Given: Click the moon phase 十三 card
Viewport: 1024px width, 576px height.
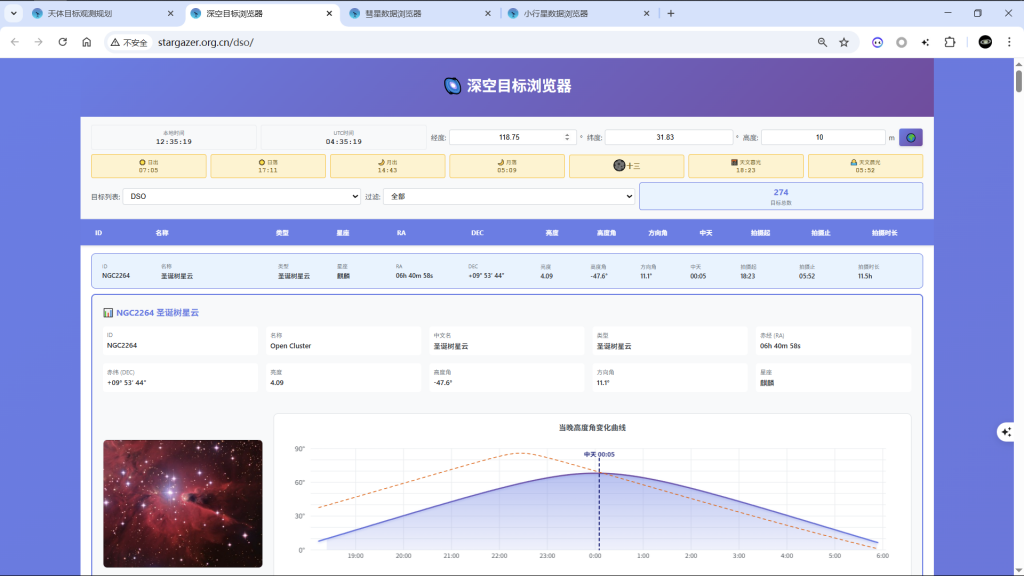Looking at the screenshot, I should (x=626, y=166).
